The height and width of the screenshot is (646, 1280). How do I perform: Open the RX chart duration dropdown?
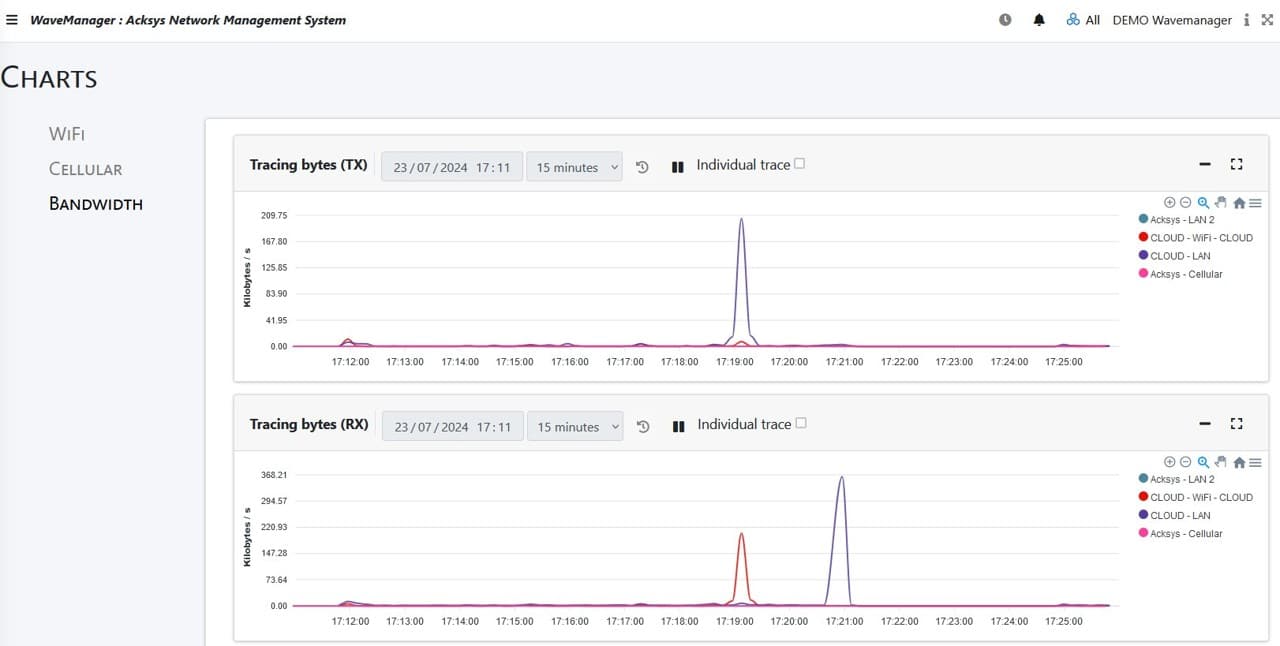[575, 426]
